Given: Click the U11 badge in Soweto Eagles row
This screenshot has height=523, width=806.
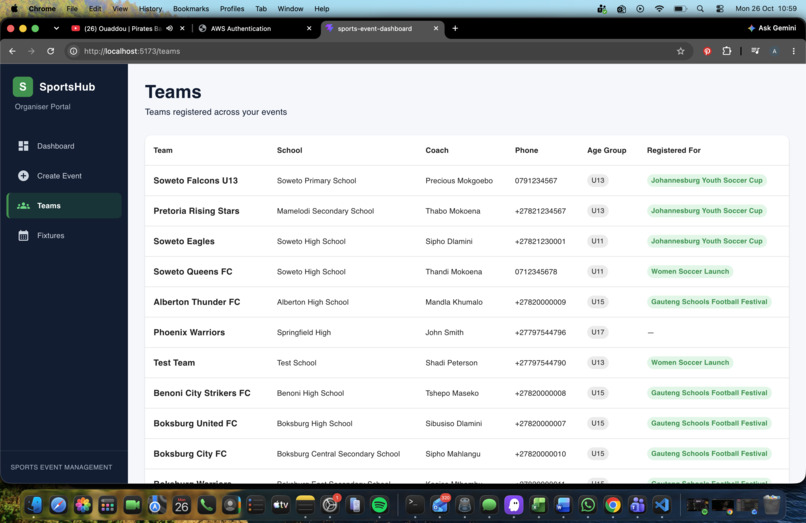Looking at the screenshot, I should 597,241.
